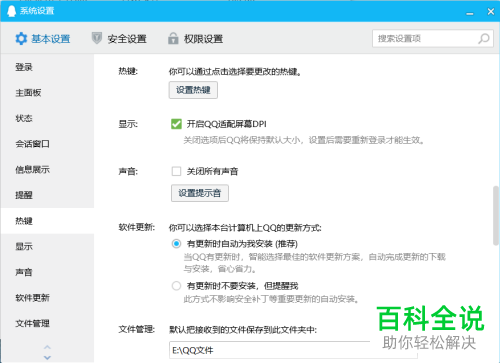The width and height of the screenshot is (500, 363).
Task: Select 状态 in the sidebar
Action: point(47,118)
